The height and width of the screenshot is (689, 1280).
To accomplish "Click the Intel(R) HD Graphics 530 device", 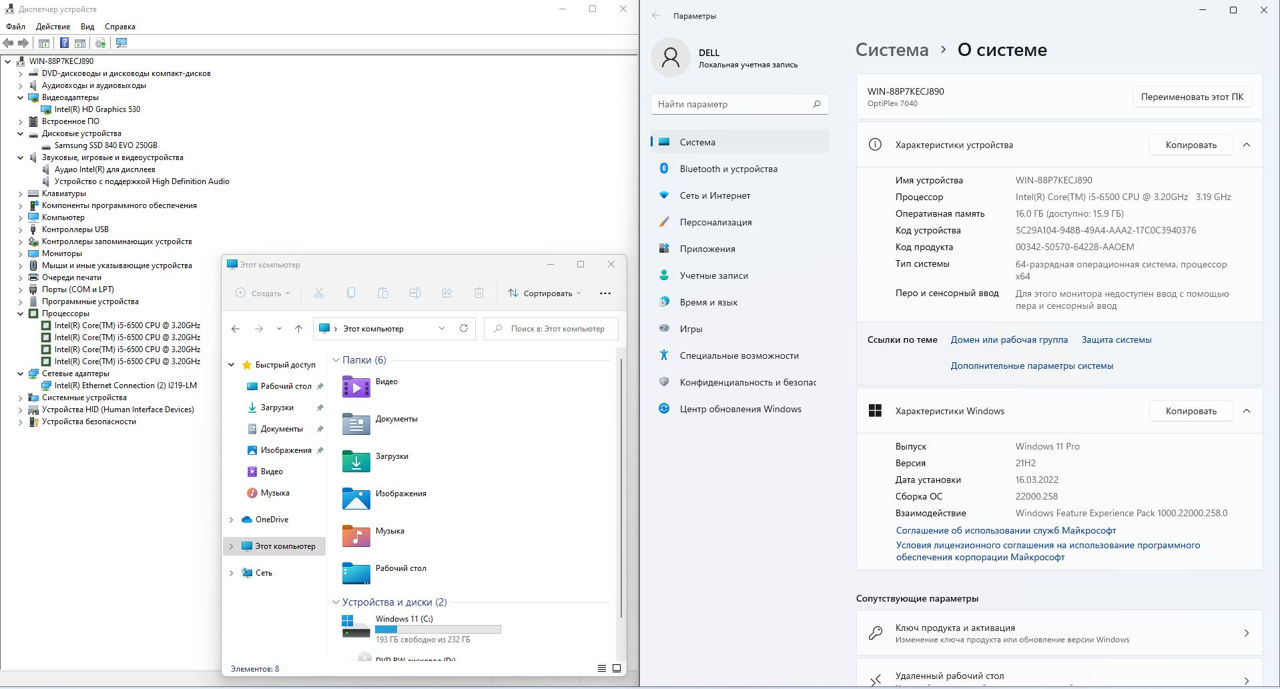I will coord(97,109).
